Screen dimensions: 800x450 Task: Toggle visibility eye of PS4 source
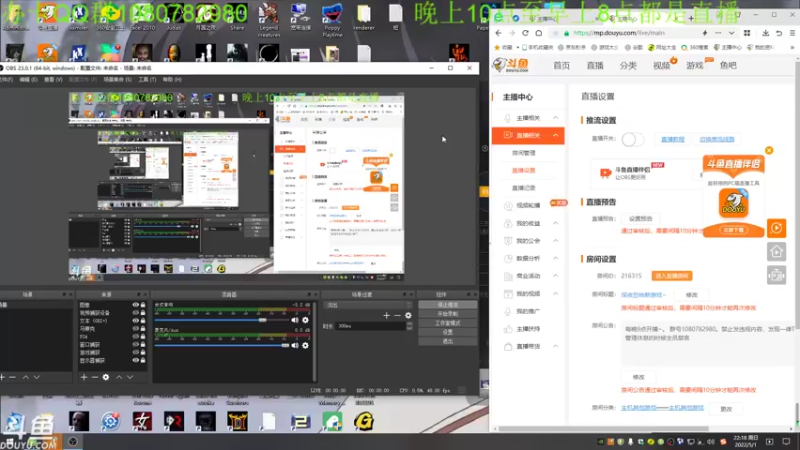(135, 337)
